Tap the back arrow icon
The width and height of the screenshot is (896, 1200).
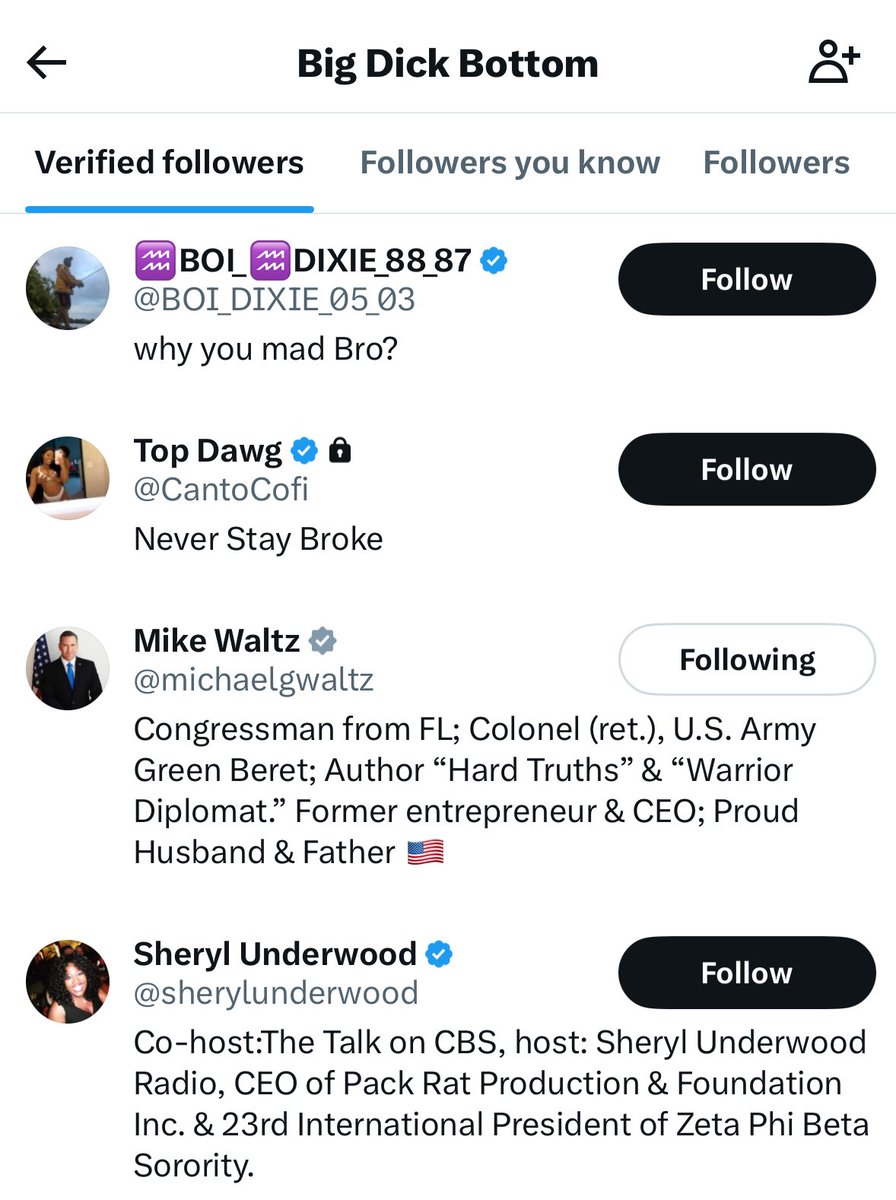click(46, 64)
